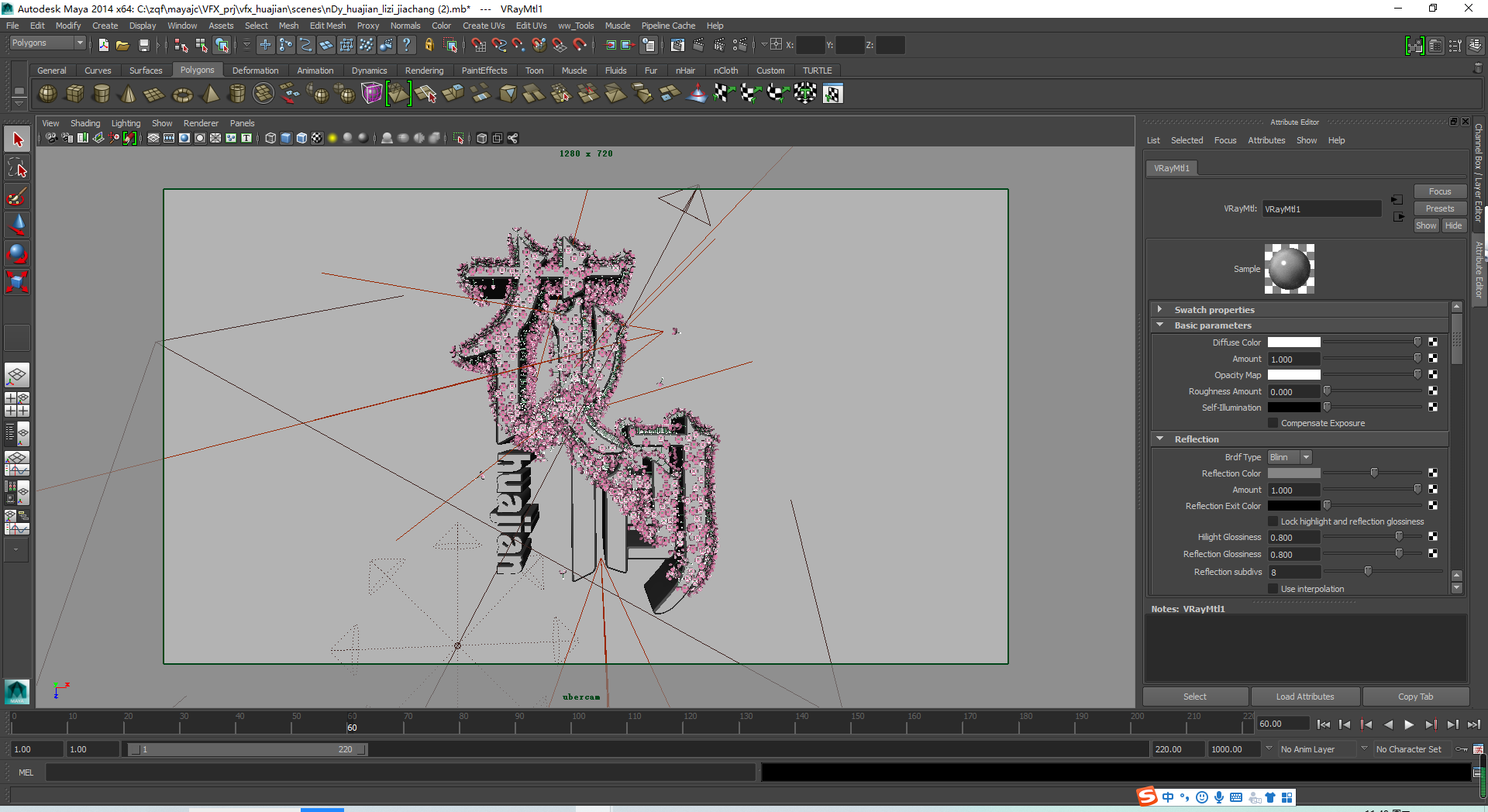Screen dimensions: 1488x812
Task: Play the animation forward
Action: click(x=1409, y=724)
